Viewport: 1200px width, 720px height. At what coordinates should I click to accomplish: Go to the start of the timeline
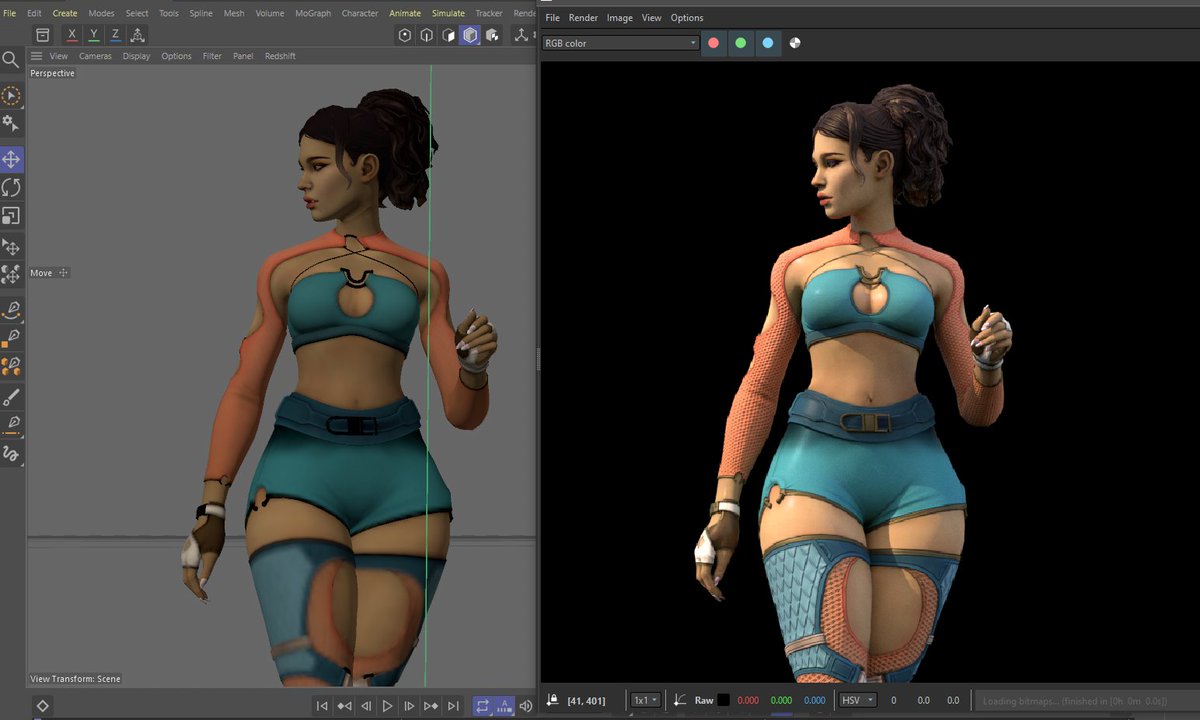click(322, 706)
